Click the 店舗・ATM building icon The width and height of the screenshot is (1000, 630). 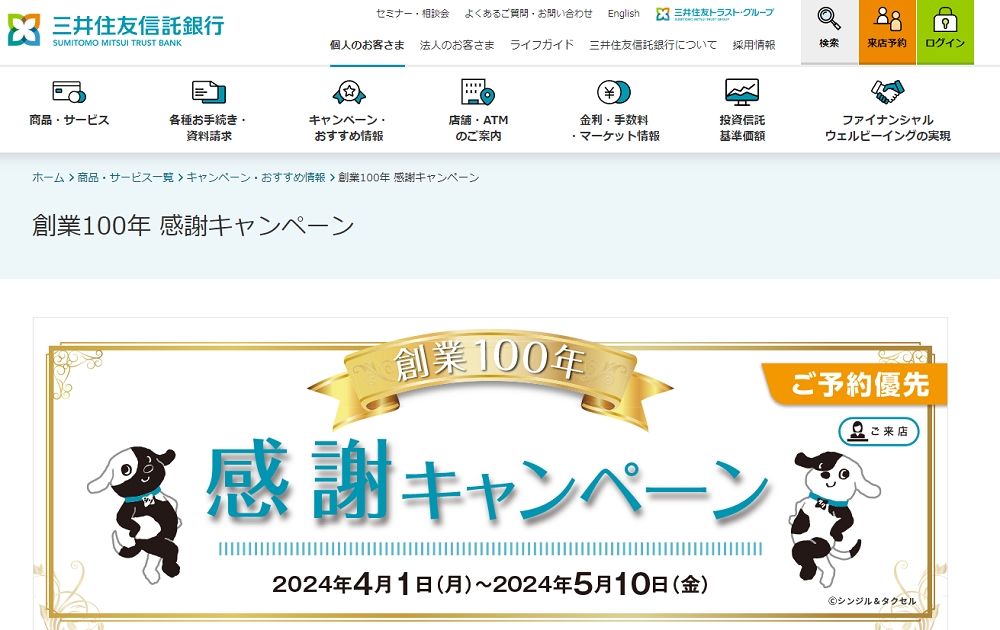(x=478, y=92)
